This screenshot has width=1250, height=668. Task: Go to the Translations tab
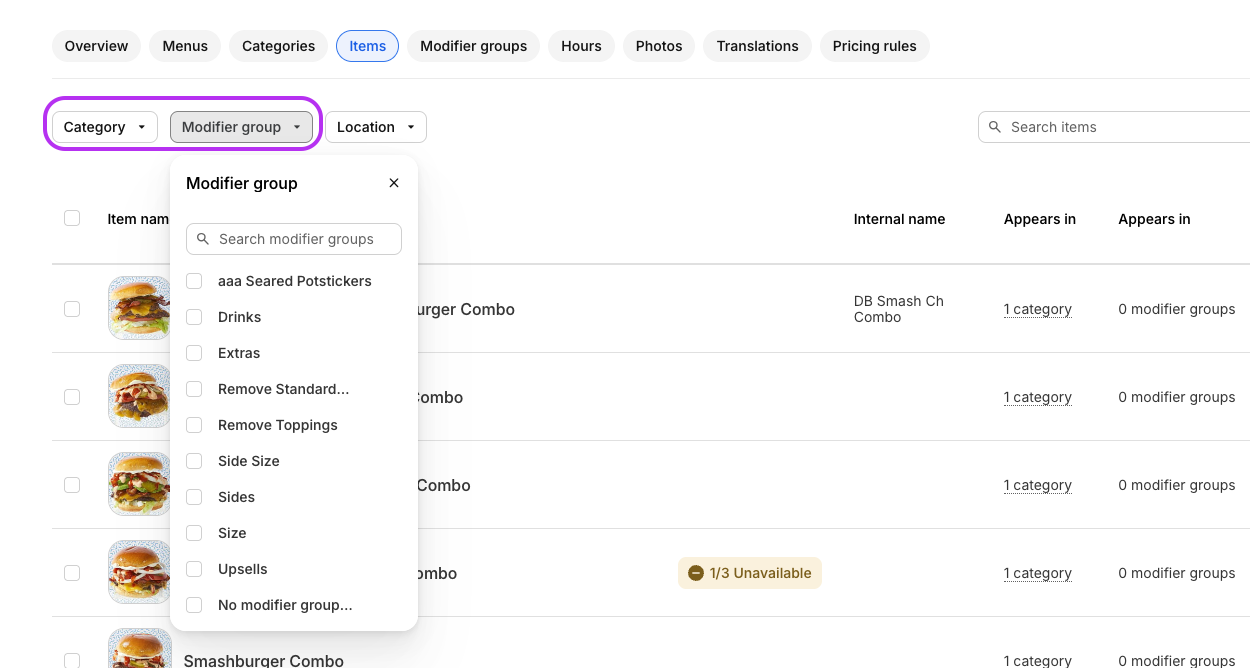757,46
